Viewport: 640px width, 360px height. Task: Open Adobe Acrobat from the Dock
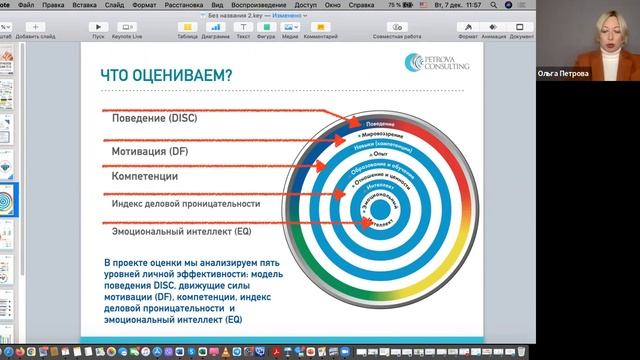pos(277,352)
